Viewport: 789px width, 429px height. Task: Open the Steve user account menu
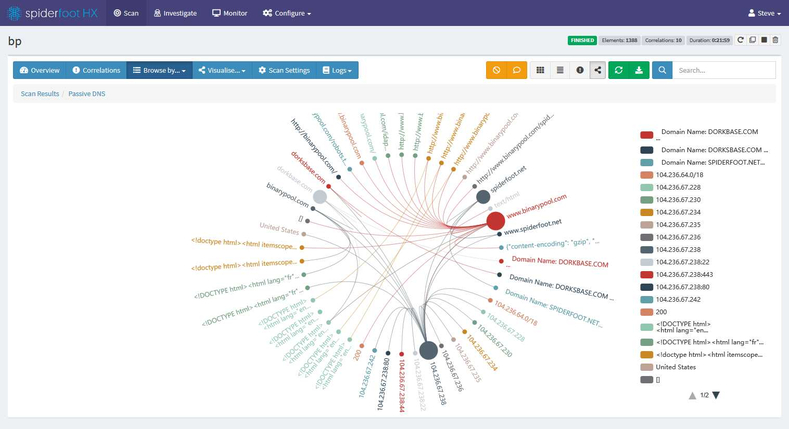coord(764,13)
